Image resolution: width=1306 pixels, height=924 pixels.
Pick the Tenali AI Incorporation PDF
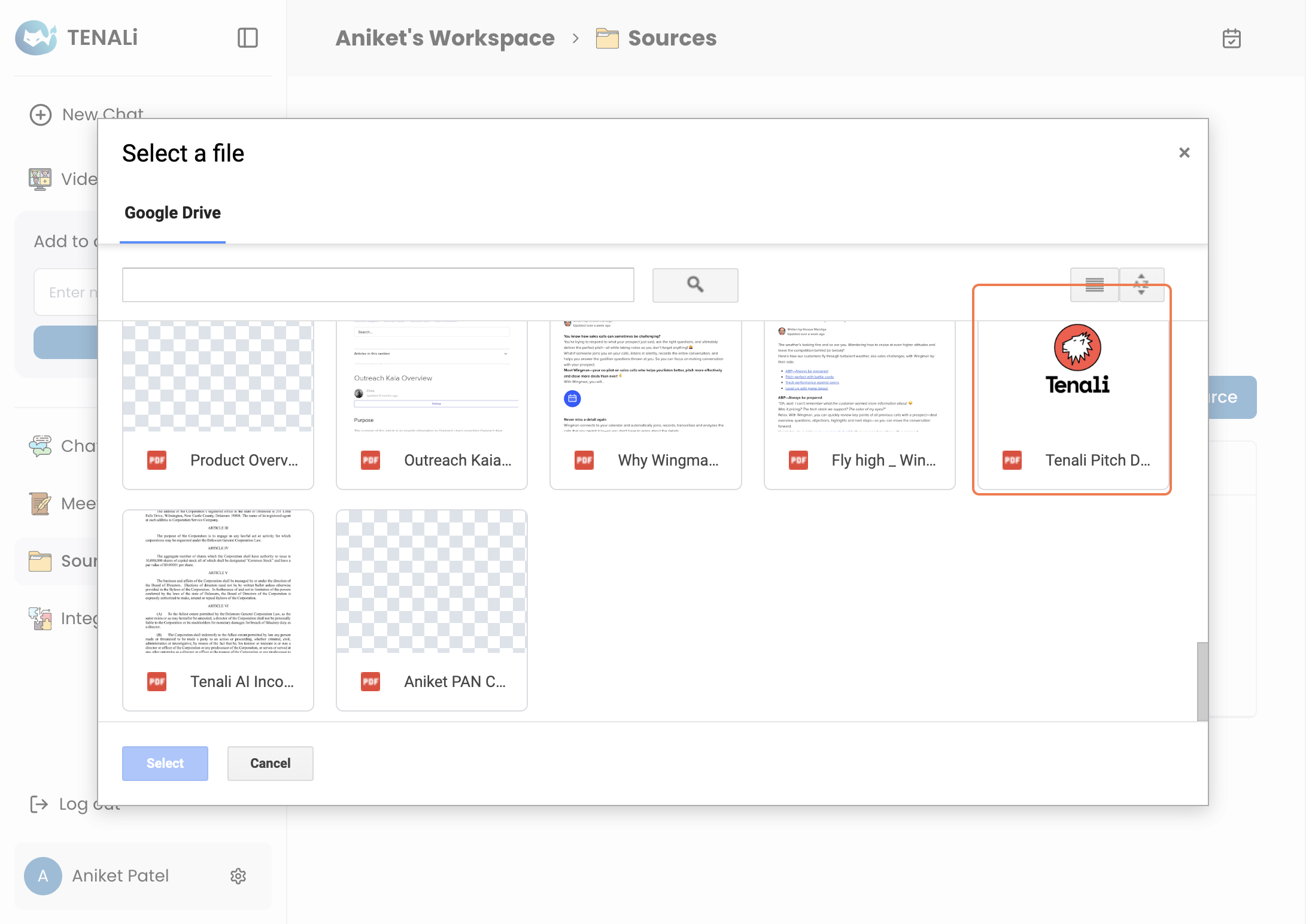[218, 609]
